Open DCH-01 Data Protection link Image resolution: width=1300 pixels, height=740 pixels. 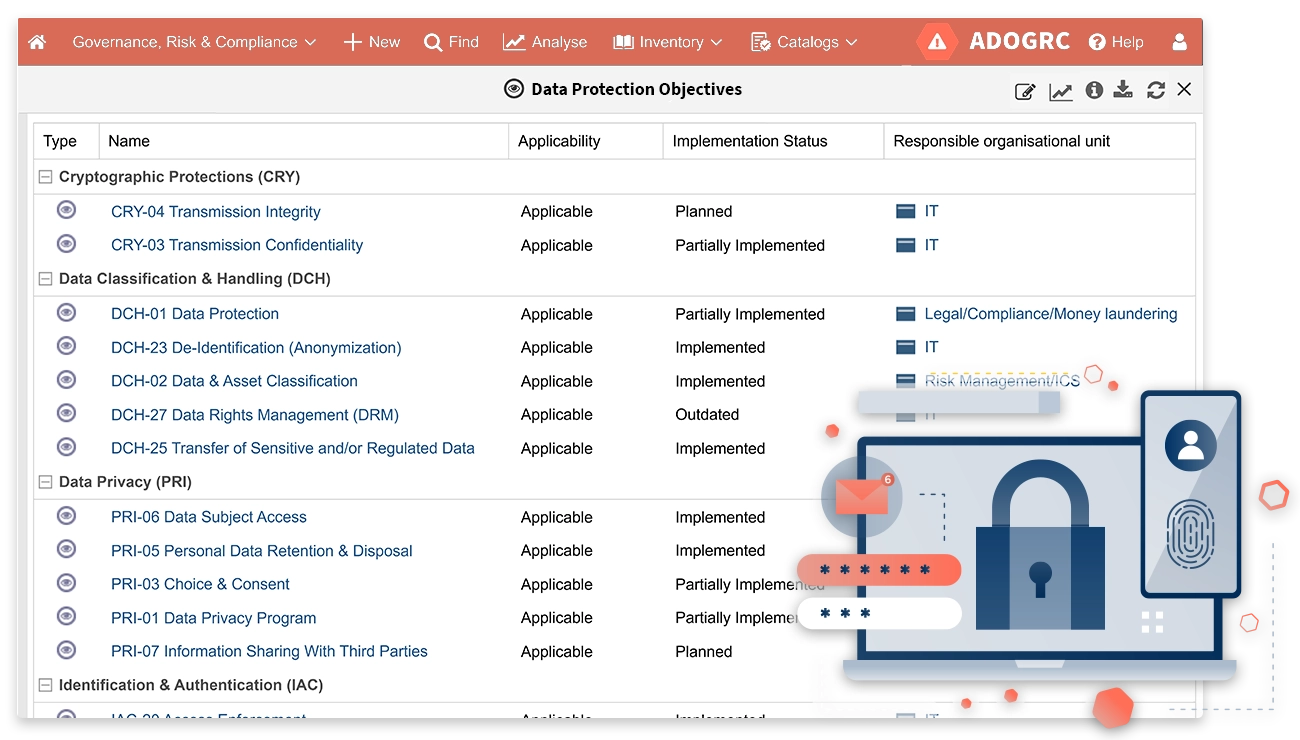tap(195, 314)
